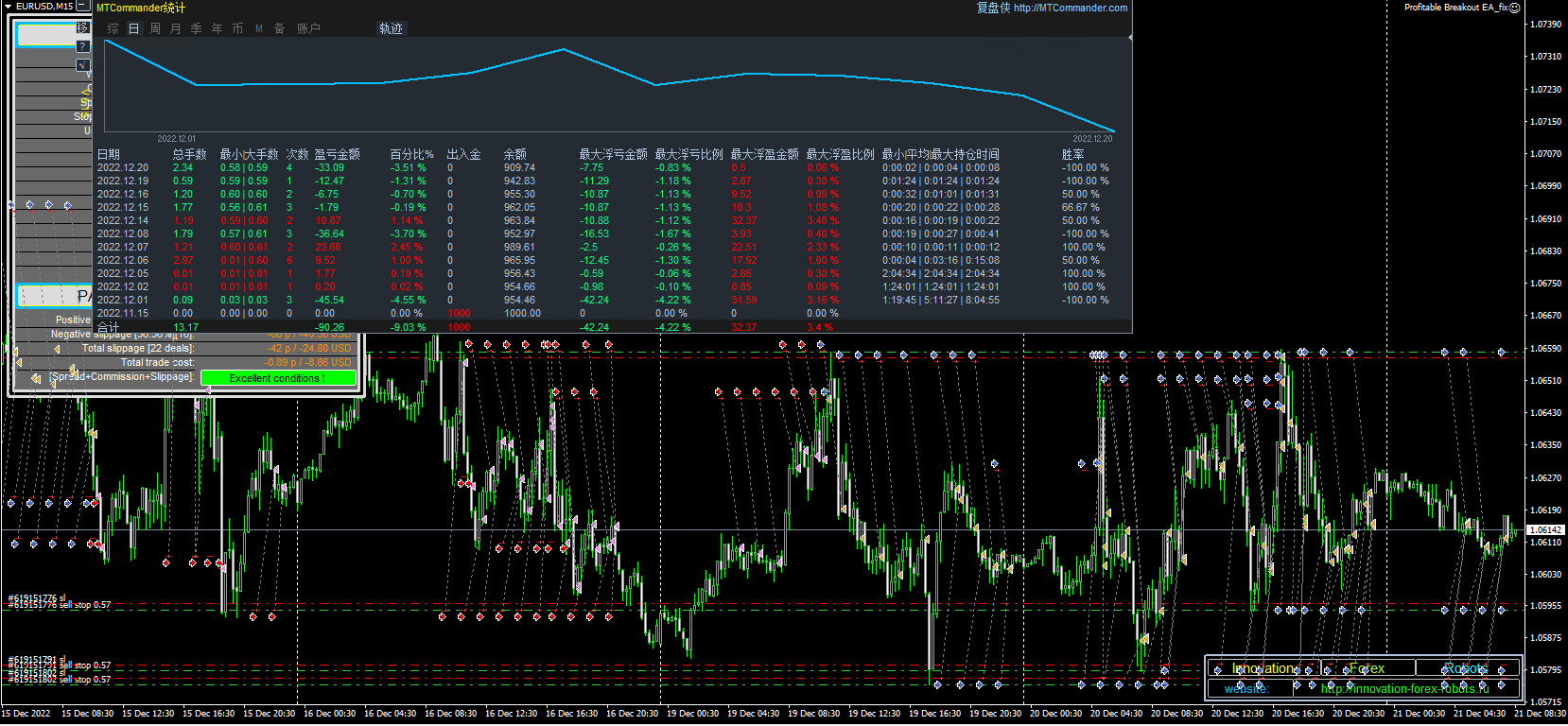Image resolution: width=1568 pixels, height=726 pixels.
Task: Click 1000.00 balance in 2022.11.15 row
Action: pyautogui.click(x=522, y=313)
